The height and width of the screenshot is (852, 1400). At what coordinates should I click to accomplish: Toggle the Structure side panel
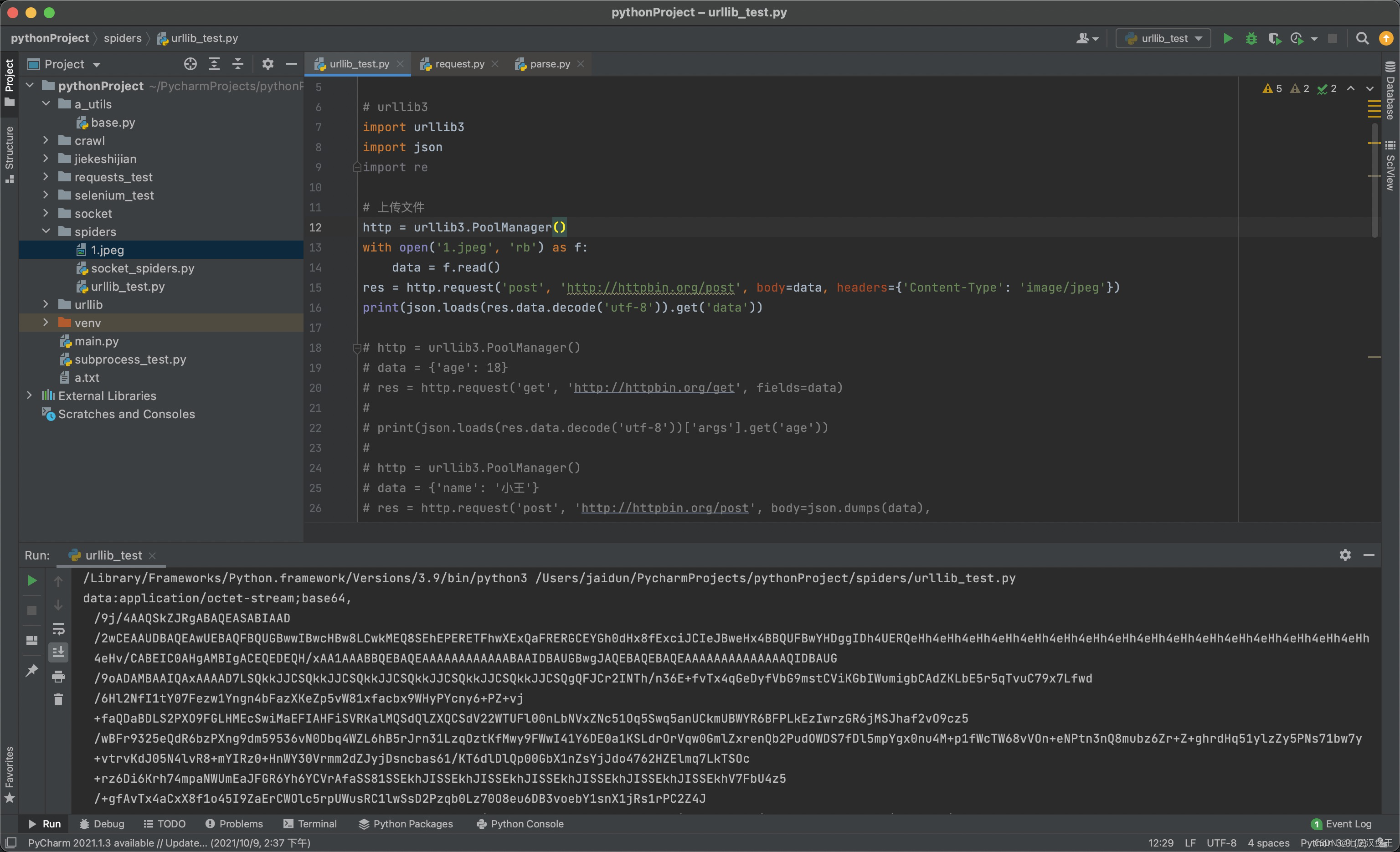pyautogui.click(x=10, y=154)
